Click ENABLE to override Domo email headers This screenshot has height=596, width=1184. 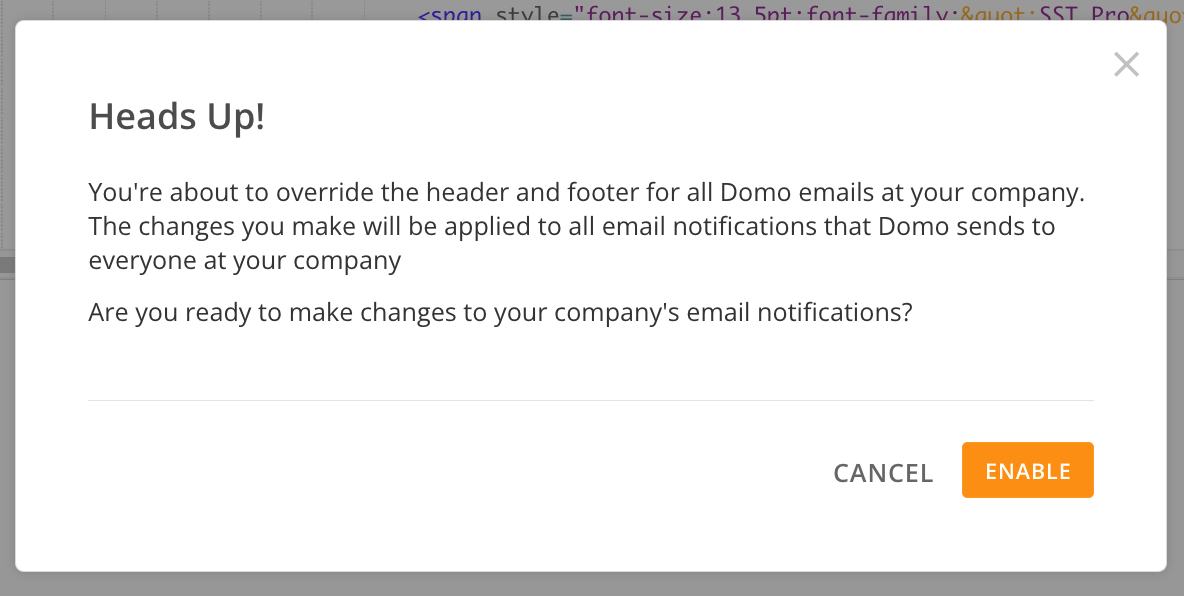pyautogui.click(x=1028, y=470)
